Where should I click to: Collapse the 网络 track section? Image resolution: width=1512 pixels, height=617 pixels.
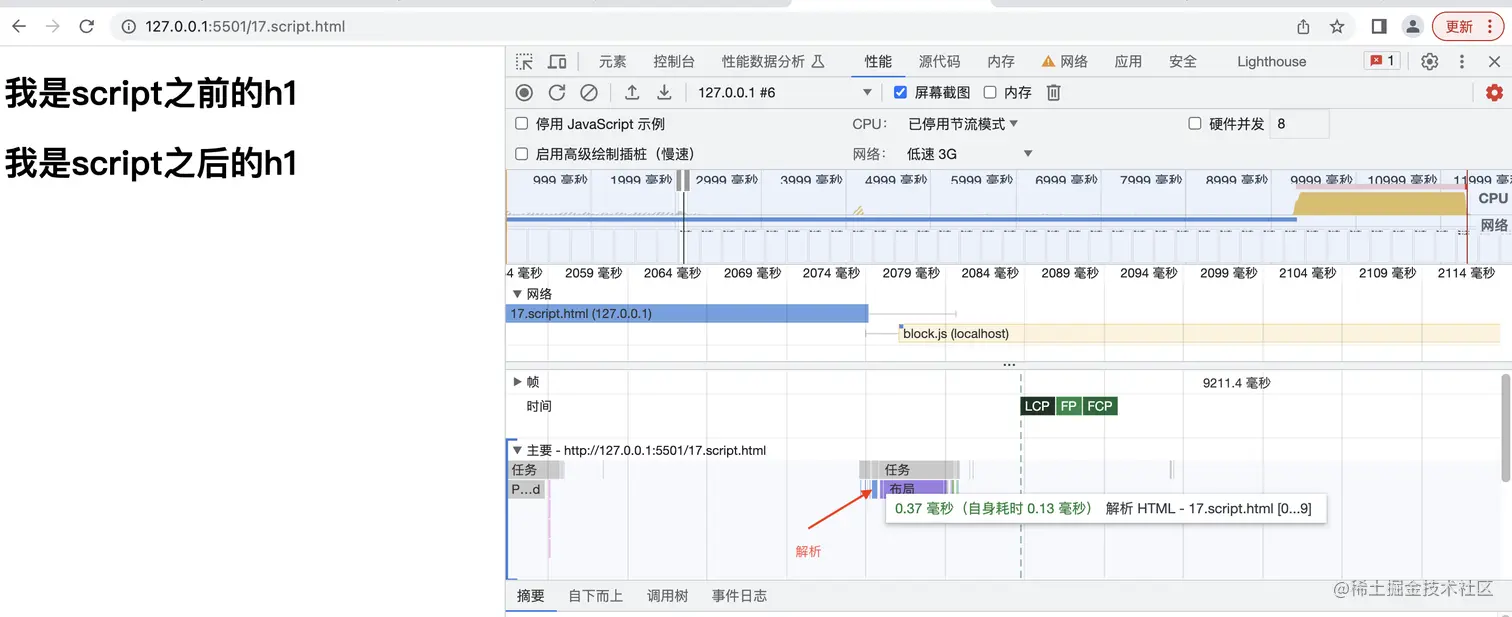(517, 294)
